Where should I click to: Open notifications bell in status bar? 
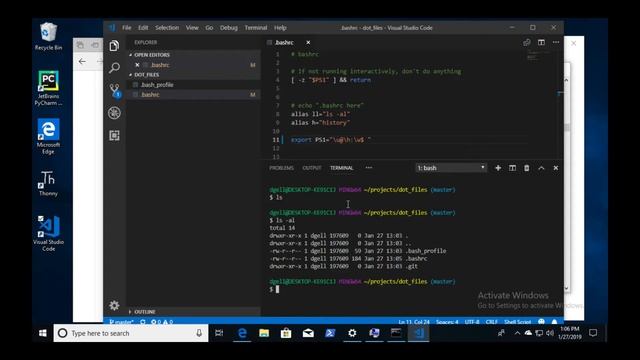pos(554,322)
